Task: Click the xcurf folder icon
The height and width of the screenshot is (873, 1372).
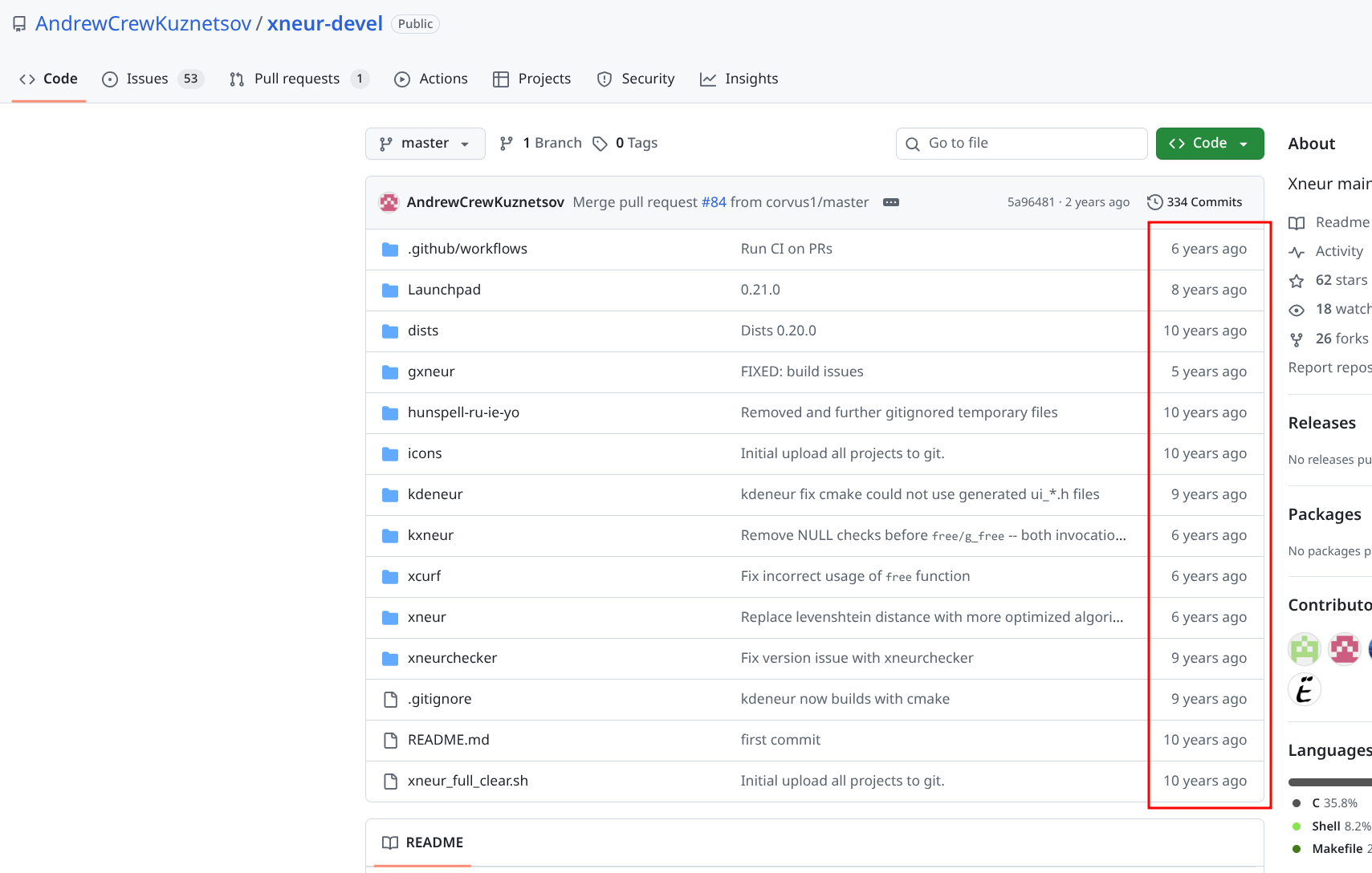Action: [x=390, y=577]
